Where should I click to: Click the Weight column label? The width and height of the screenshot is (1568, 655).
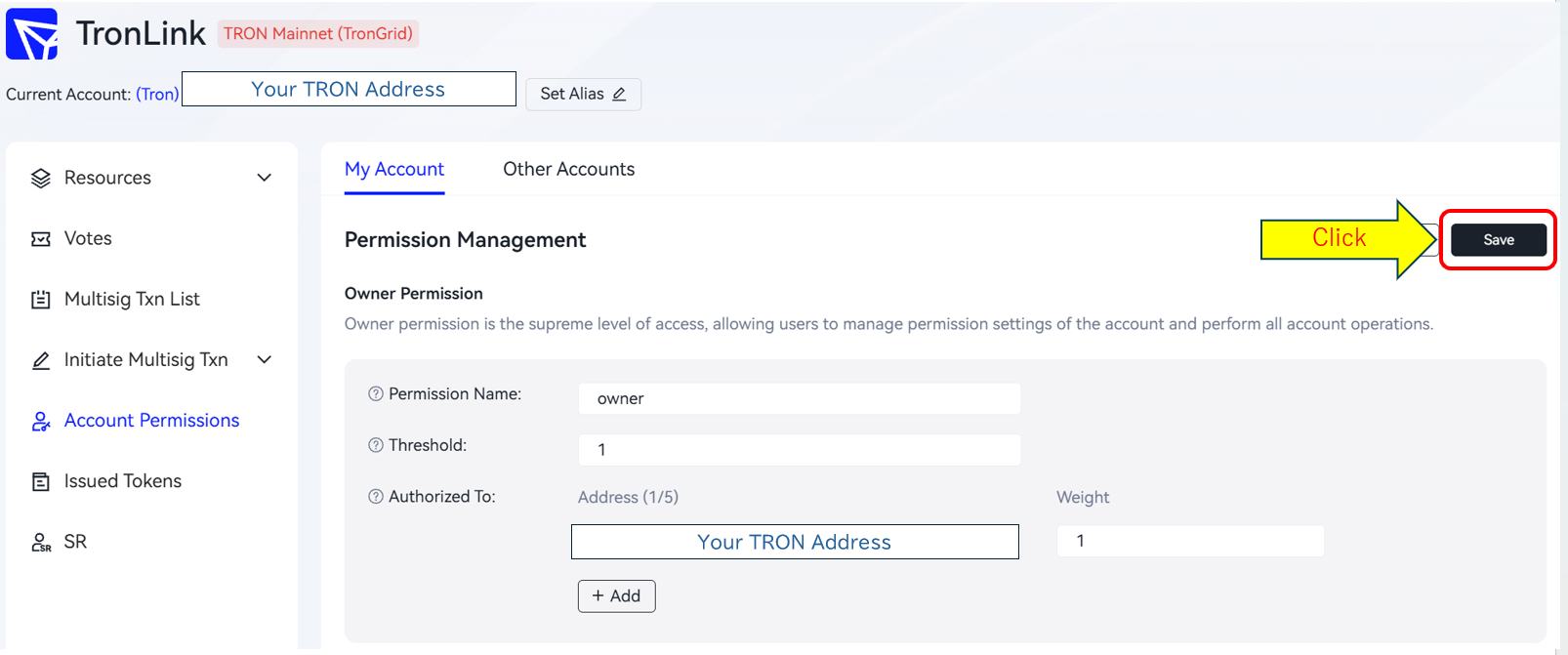click(1083, 497)
